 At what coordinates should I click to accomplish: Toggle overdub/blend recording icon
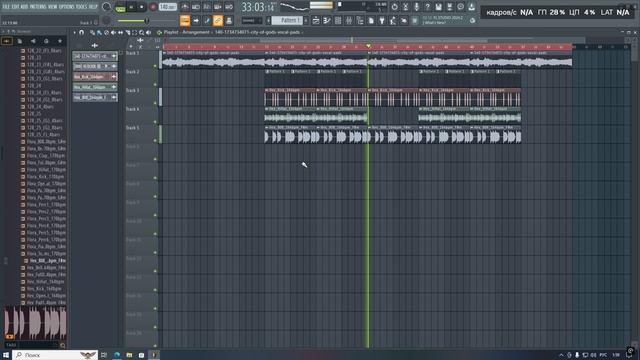click(218, 7)
